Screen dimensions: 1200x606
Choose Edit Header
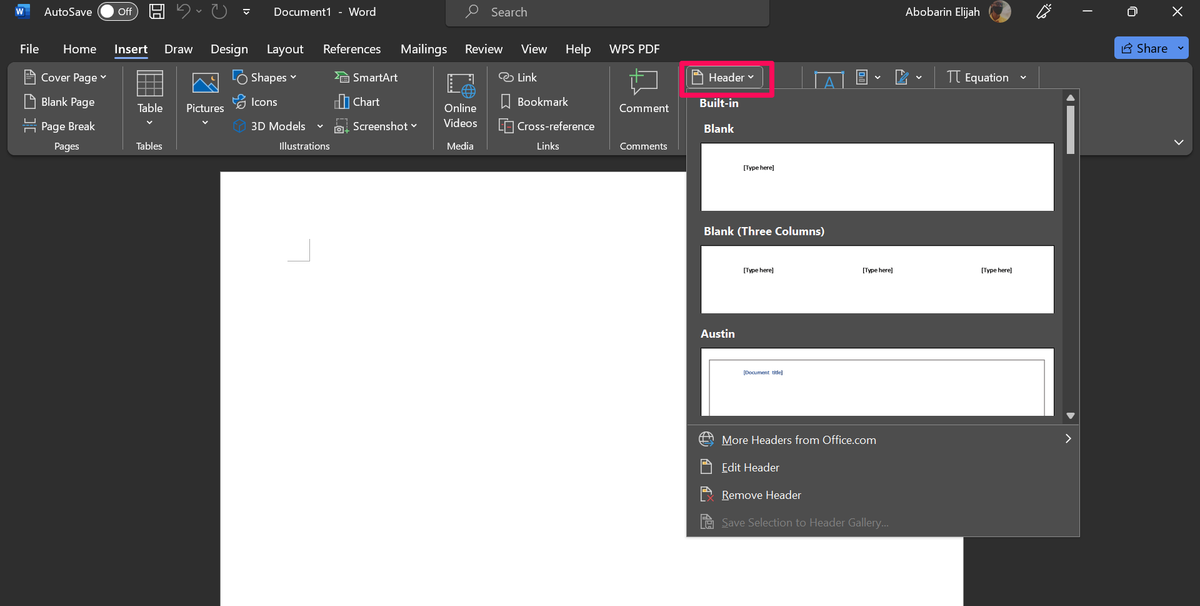coord(883,467)
